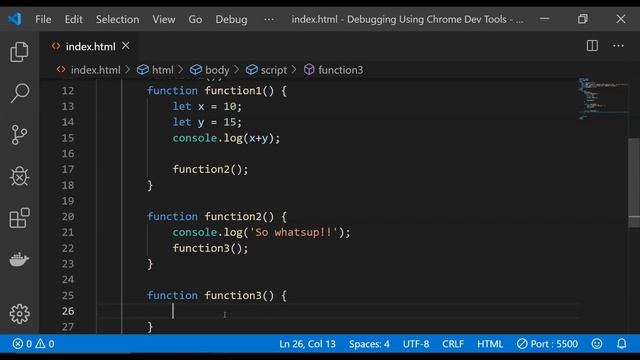
Task: Click the errors and warnings status indicator
Action: [x=33, y=344]
